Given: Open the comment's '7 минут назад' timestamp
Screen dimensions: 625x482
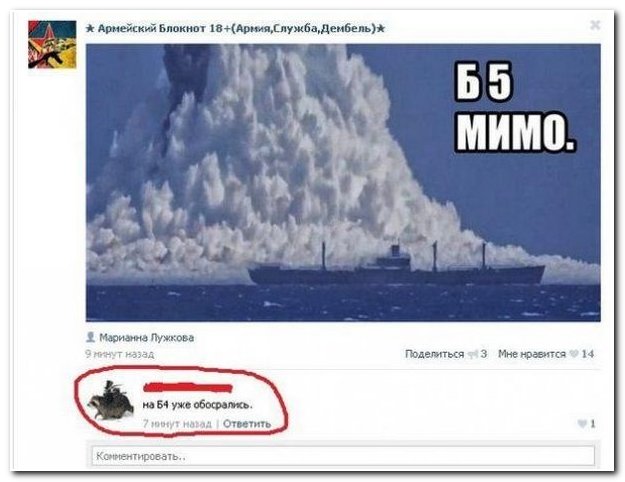Looking at the screenshot, I should tap(177, 424).
